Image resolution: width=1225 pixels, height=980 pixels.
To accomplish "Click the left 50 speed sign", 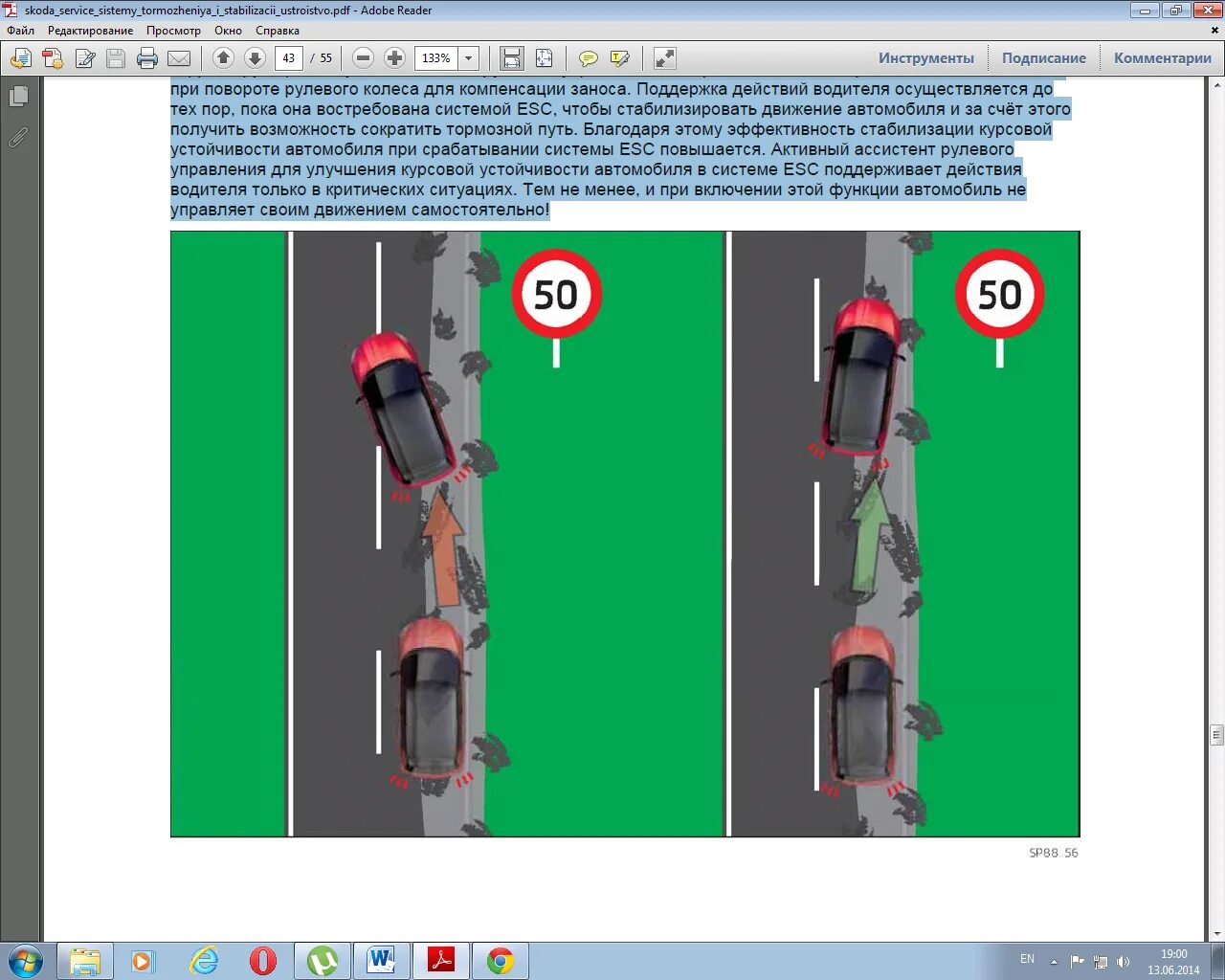I will point(556,295).
